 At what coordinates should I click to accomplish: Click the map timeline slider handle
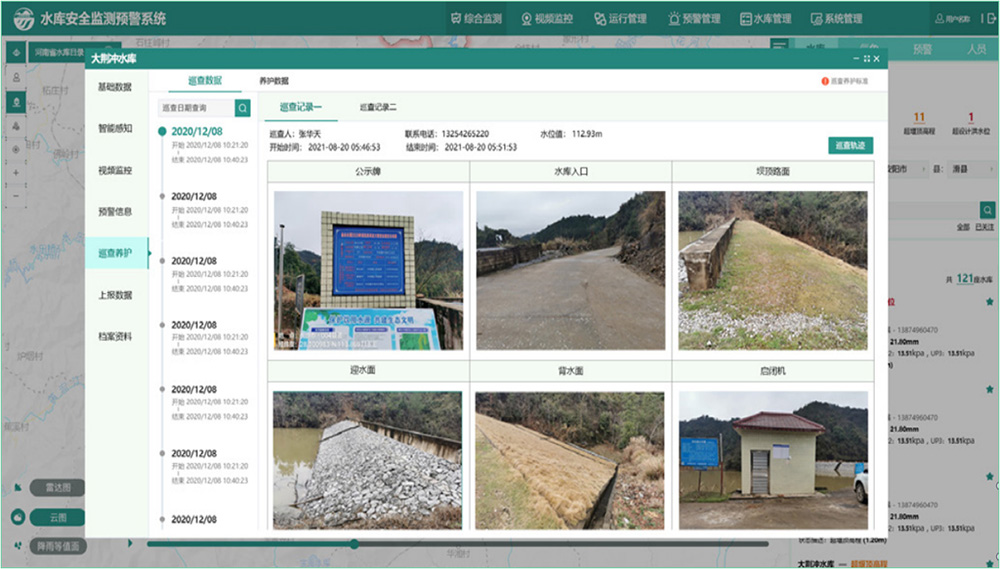click(x=354, y=544)
